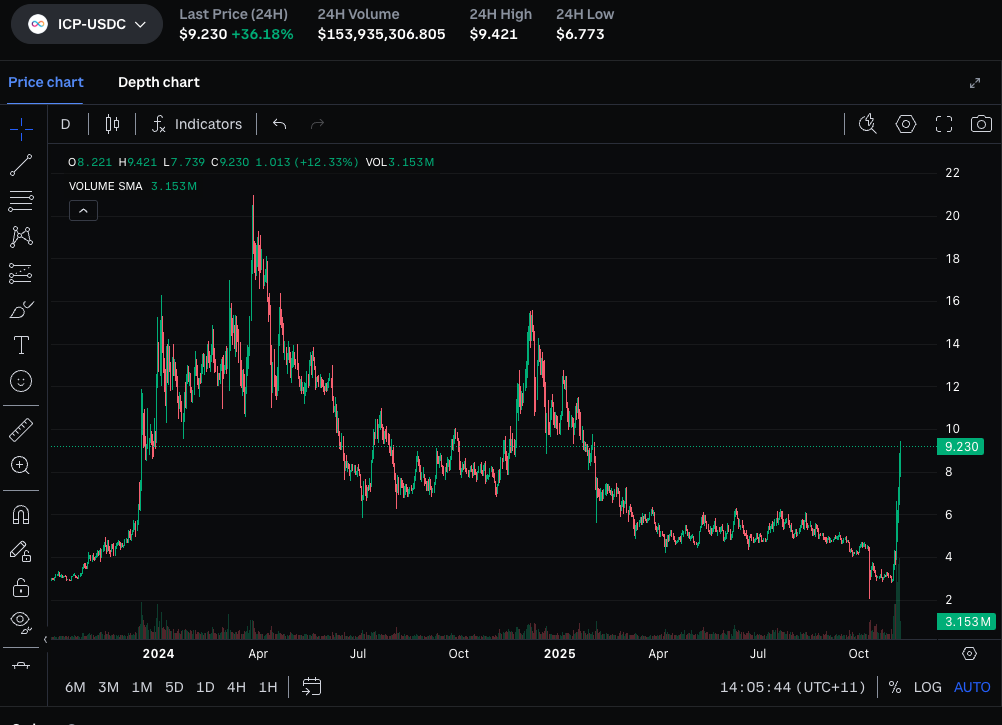Open chart settings hexagon icon in toolbar
This screenshot has height=725, width=1002.
click(906, 124)
